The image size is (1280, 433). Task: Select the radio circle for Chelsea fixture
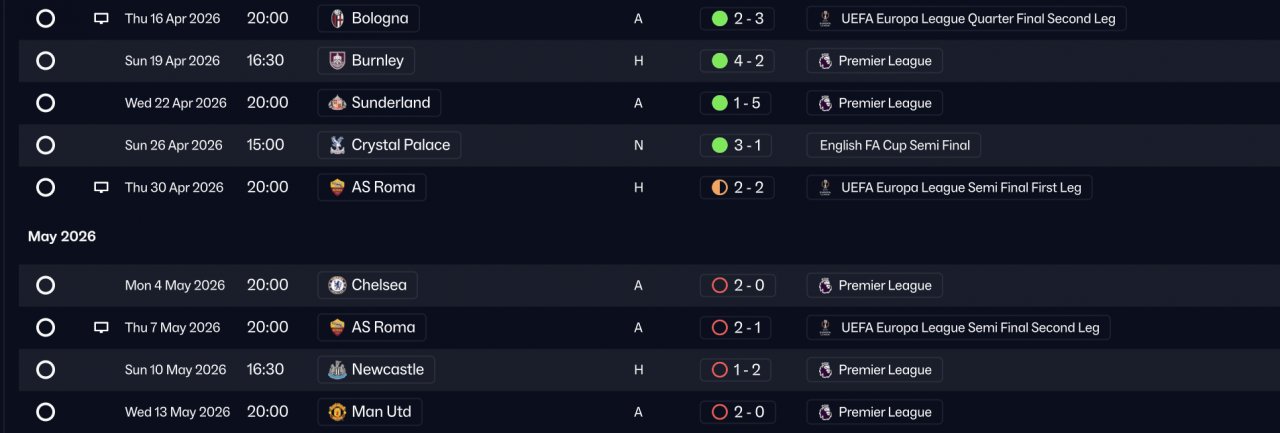(45, 285)
